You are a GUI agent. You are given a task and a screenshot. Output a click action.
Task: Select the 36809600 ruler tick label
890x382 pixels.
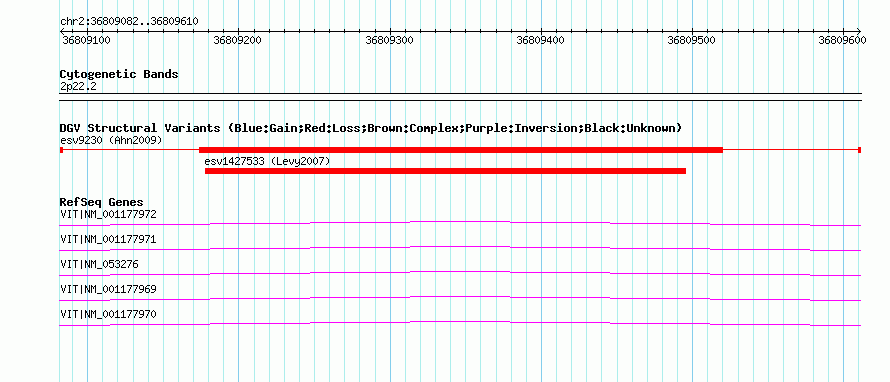pyautogui.click(x=842, y=41)
